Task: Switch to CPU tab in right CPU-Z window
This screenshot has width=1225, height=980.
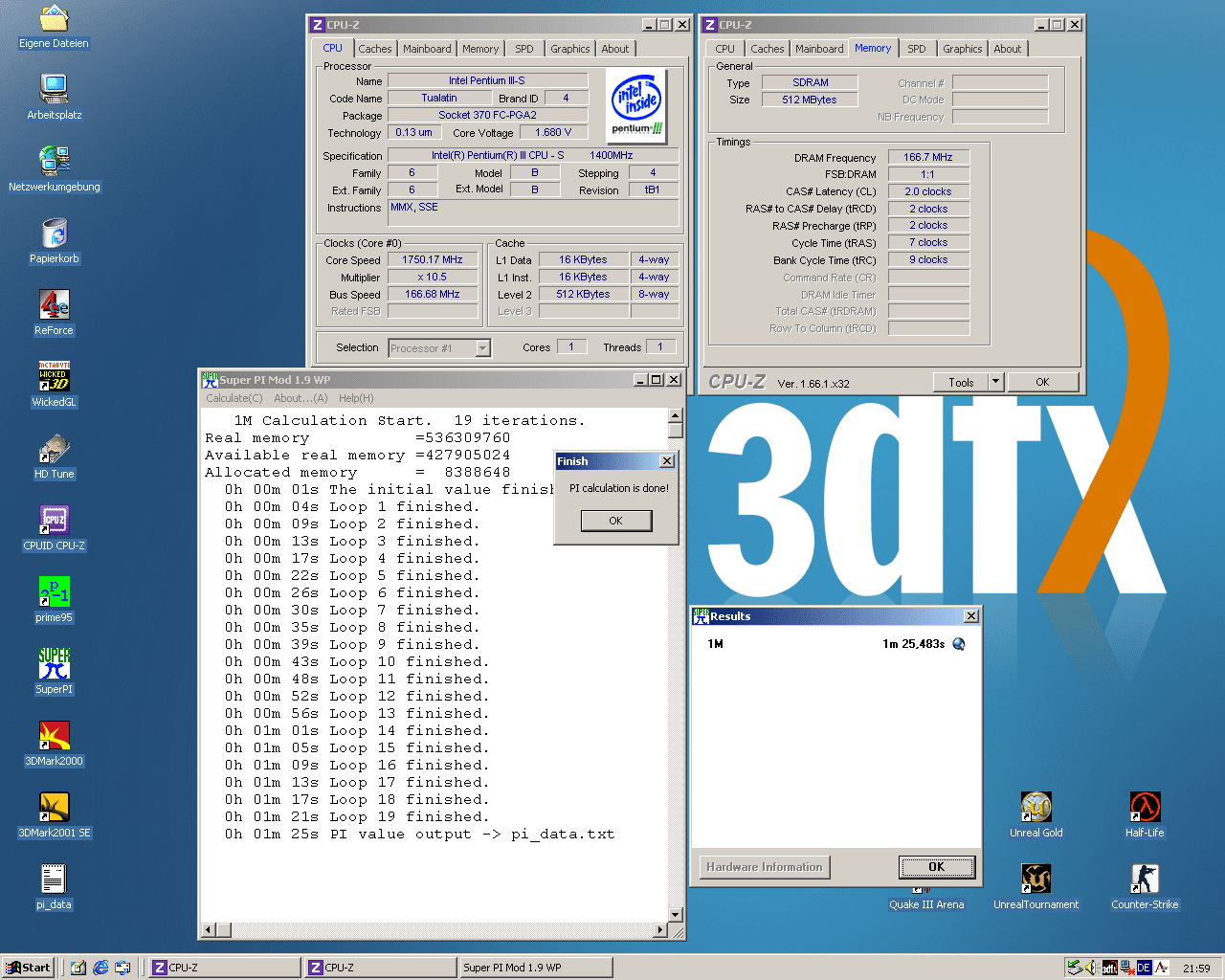Action: pos(725,49)
